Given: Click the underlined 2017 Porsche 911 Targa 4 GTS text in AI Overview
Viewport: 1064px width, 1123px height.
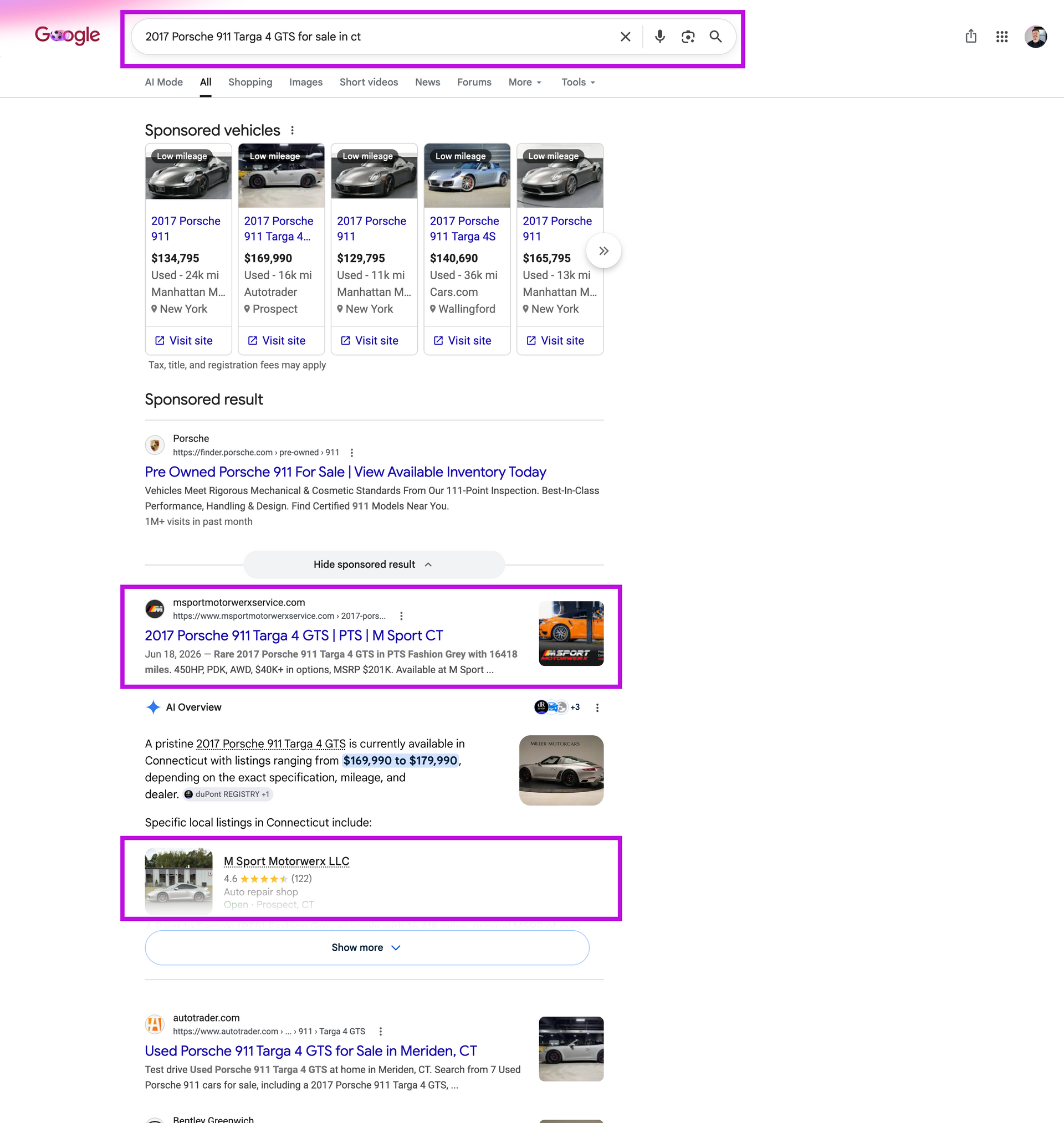Looking at the screenshot, I should (270, 743).
